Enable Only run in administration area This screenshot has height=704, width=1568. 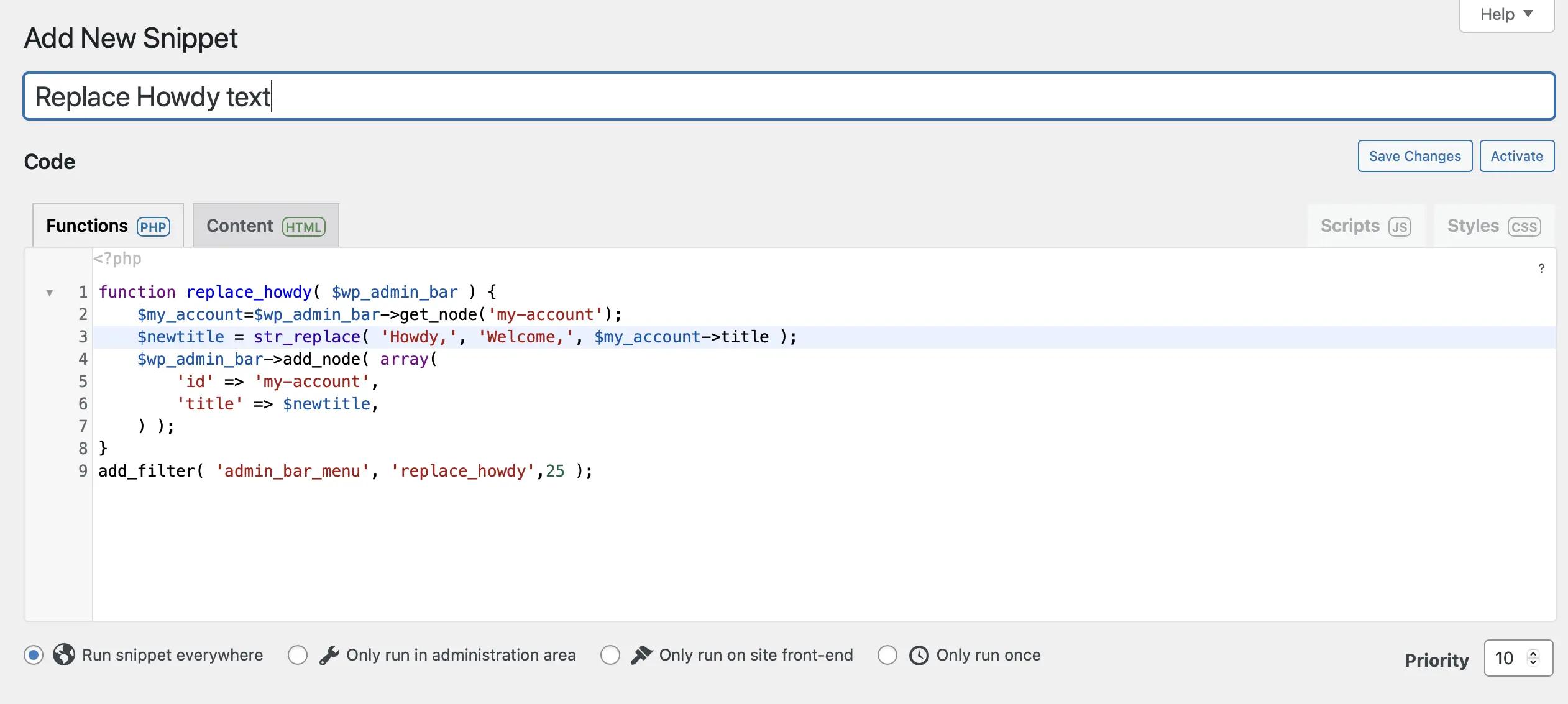click(x=298, y=655)
